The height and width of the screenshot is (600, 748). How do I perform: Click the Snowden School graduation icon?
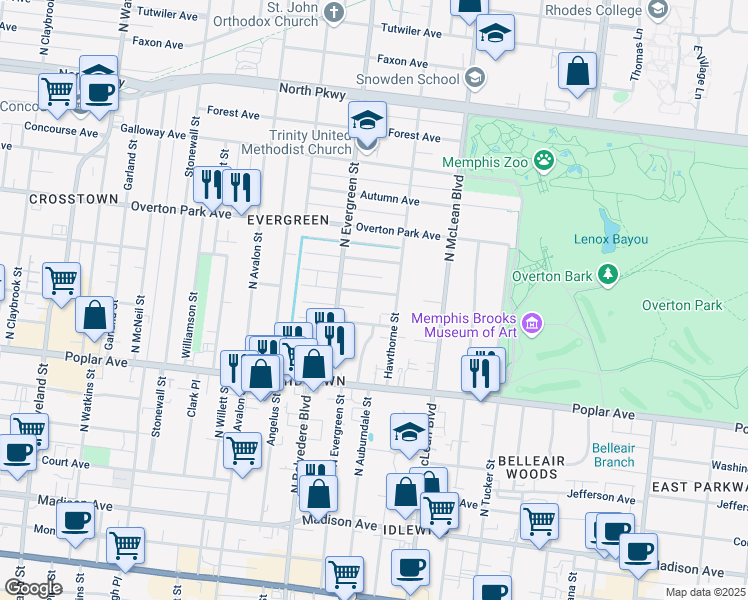click(x=475, y=78)
